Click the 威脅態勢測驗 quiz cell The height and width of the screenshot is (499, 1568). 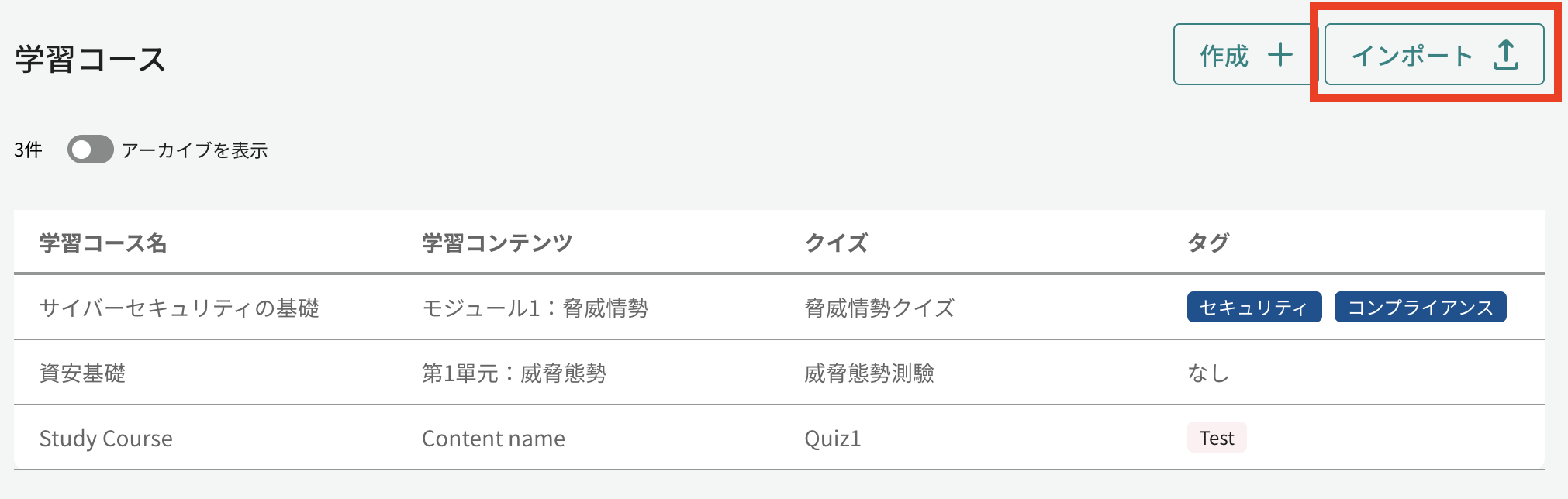(869, 373)
